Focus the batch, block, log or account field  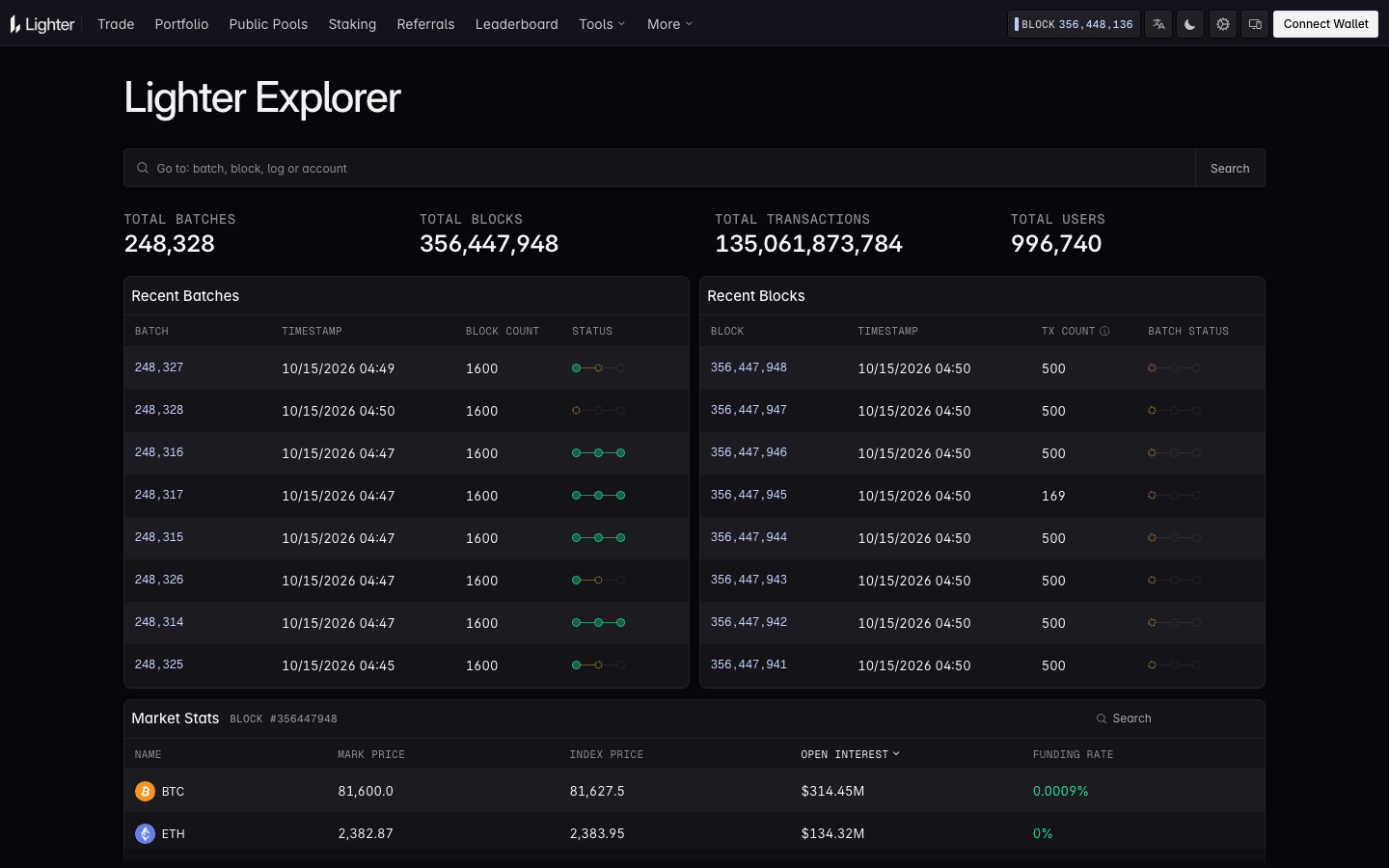point(660,168)
